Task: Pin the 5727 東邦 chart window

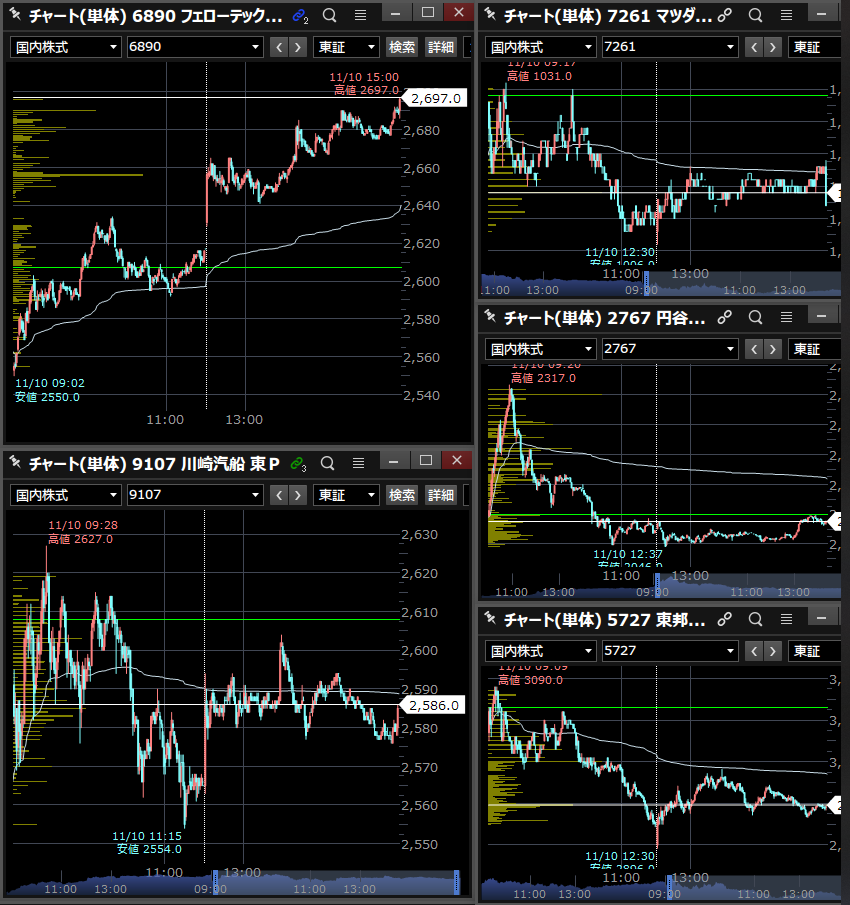Action: point(490,619)
